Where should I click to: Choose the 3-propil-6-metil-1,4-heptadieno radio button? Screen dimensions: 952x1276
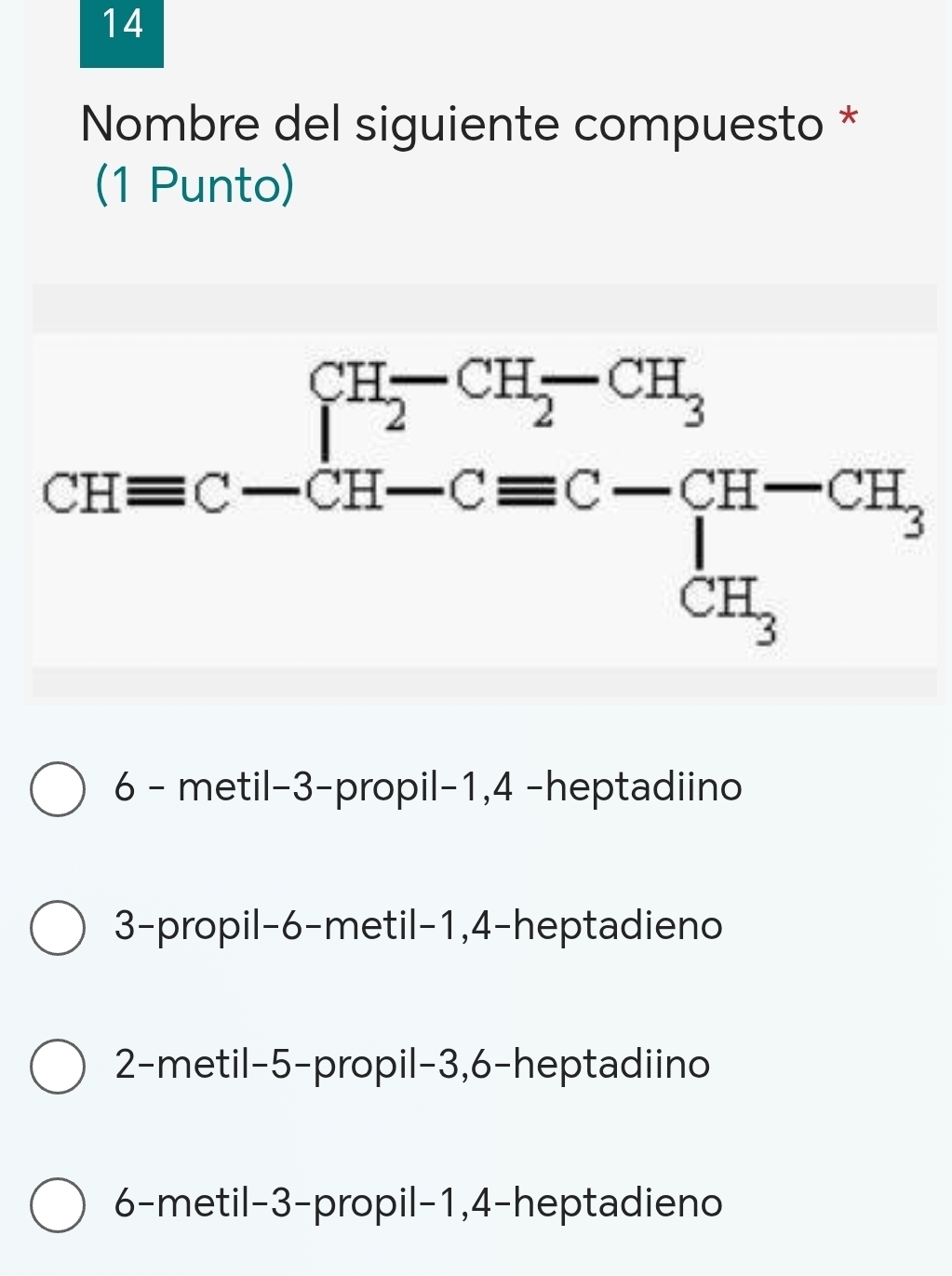click(58, 927)
